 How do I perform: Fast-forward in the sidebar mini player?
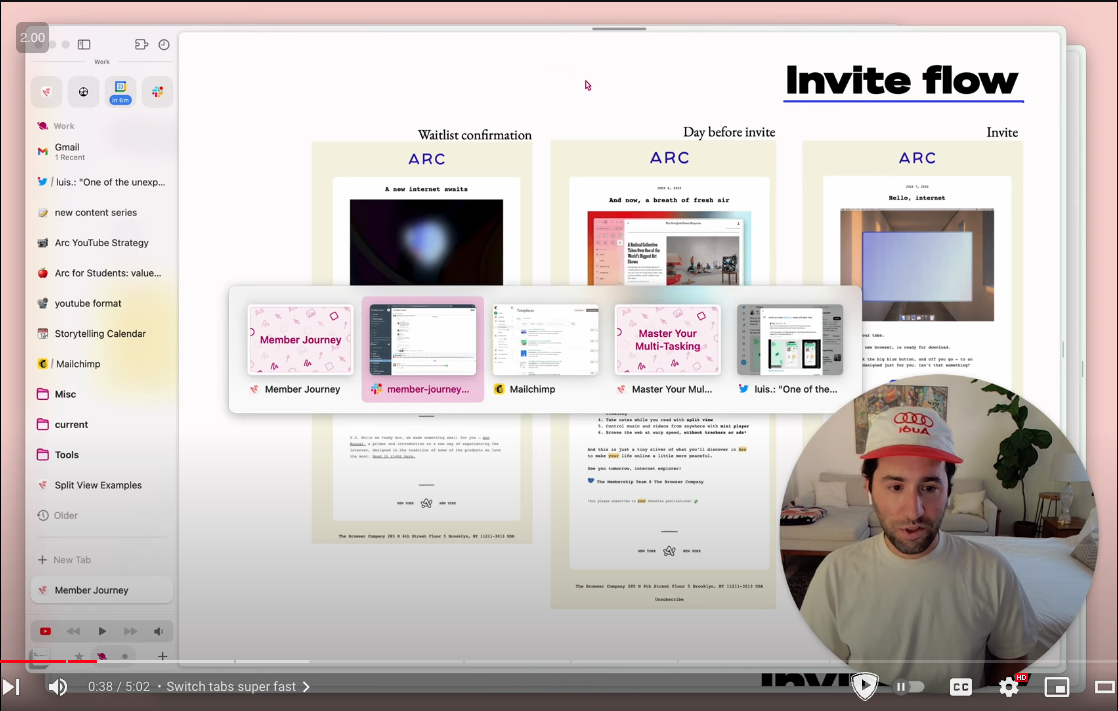[130, 631]
